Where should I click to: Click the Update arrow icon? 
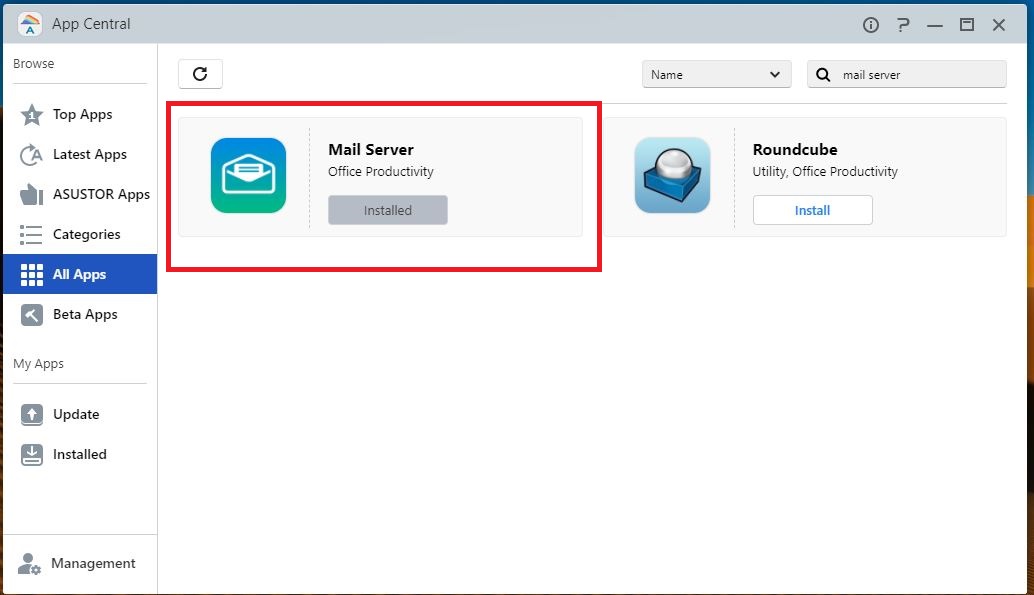click(32, 414)
